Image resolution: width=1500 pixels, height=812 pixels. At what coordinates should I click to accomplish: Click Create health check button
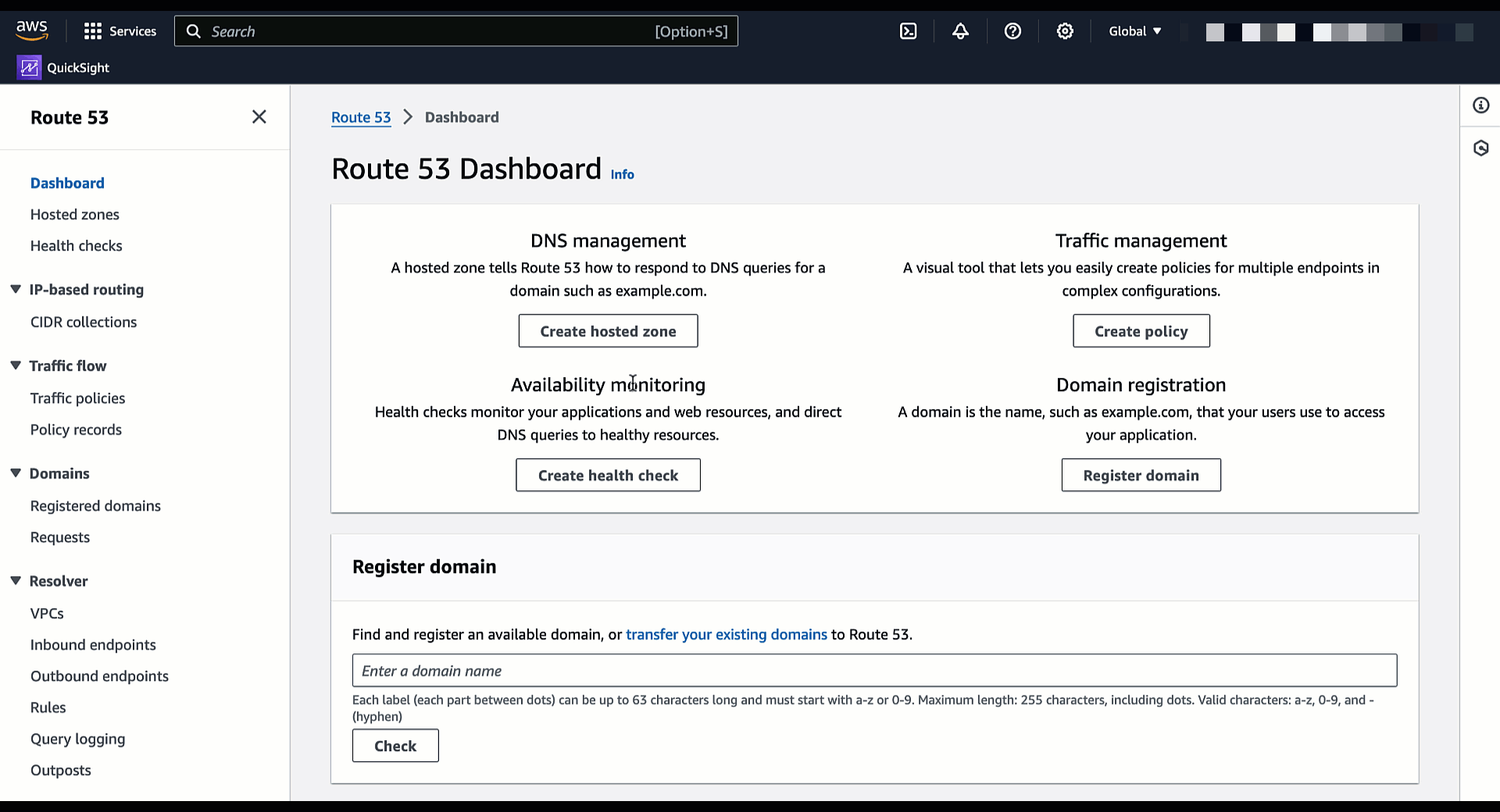pos(608,475)
